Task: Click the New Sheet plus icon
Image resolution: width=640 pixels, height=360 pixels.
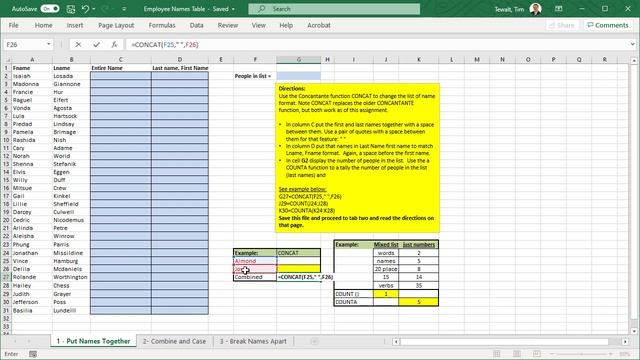Action: tap(314, 341)
